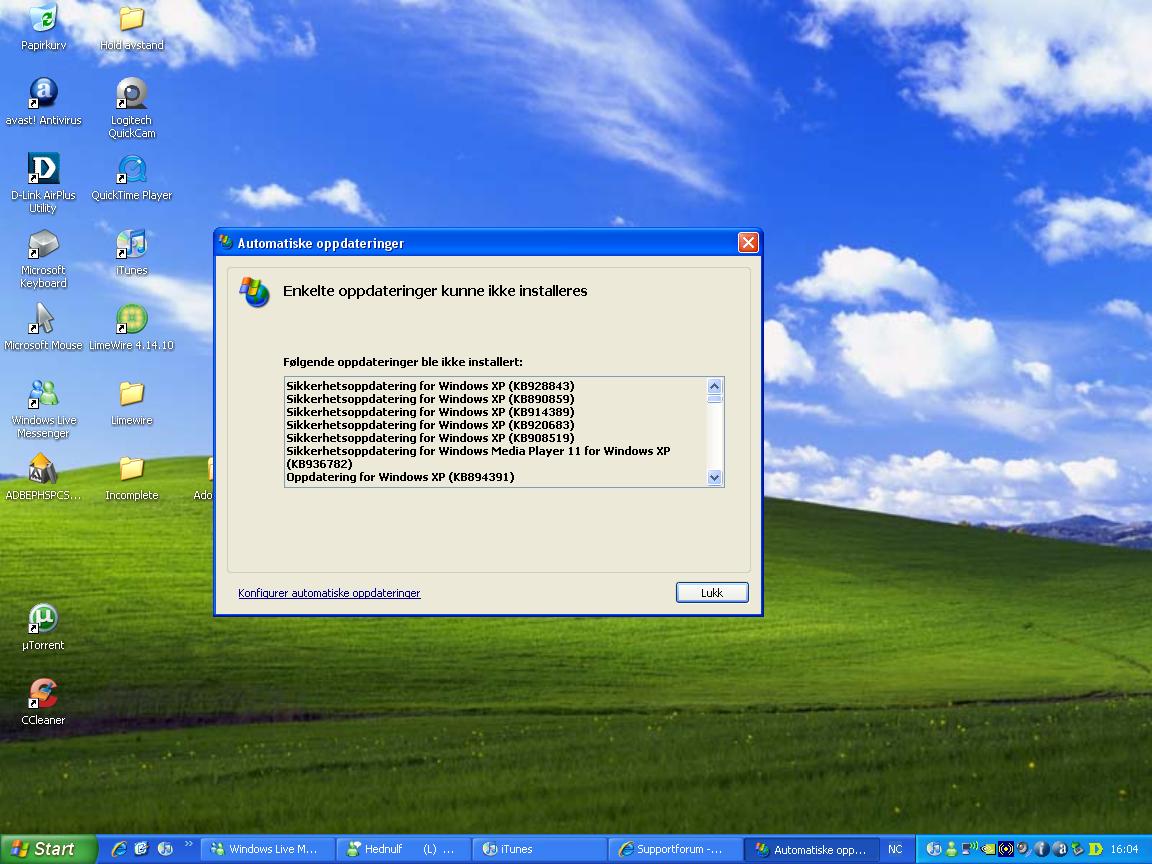
Task: Click Internet Explorer in Quick Launch
Action: [x=119, y=849]
